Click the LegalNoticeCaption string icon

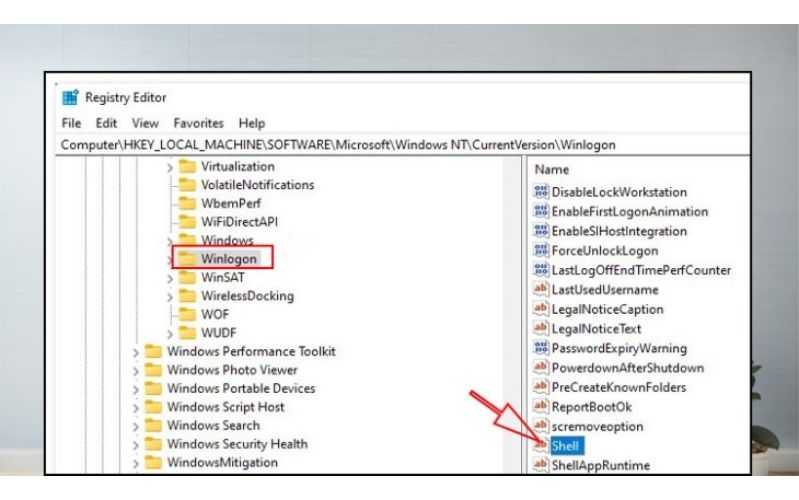pyautogui.click(x=541, y=308)
